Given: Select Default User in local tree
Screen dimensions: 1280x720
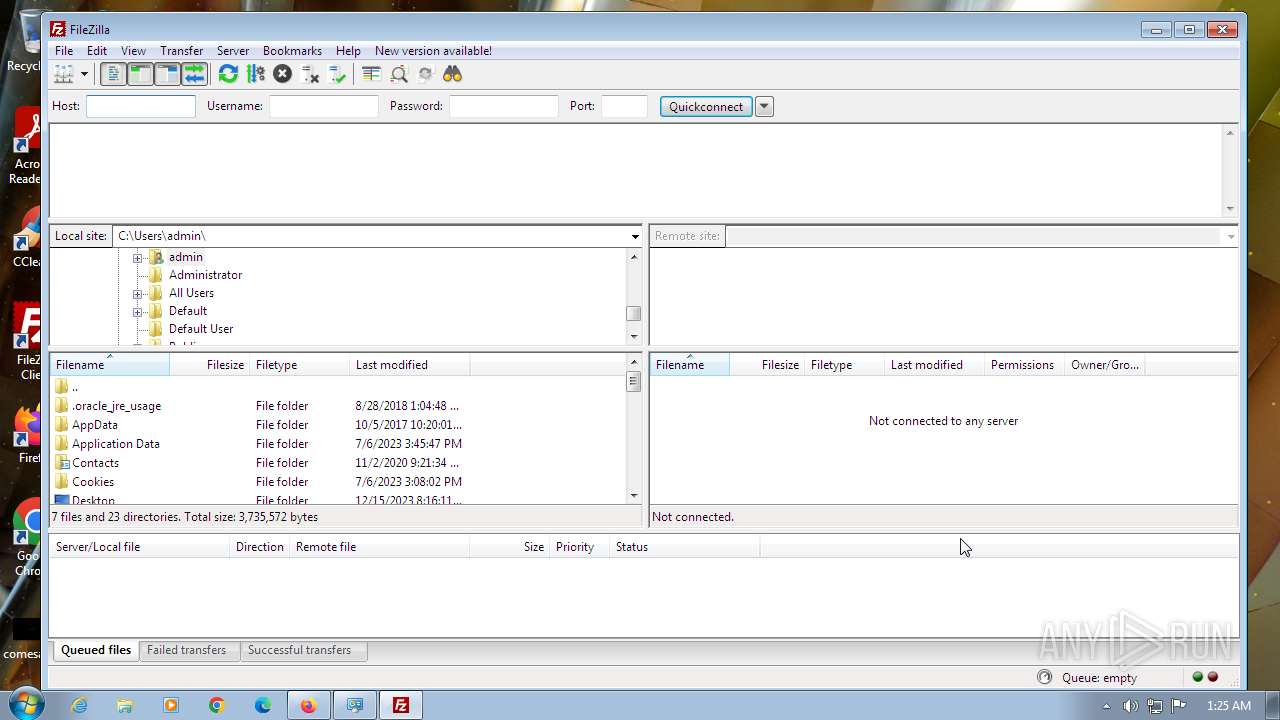Looking at the screenshot, I should [201, 329].
